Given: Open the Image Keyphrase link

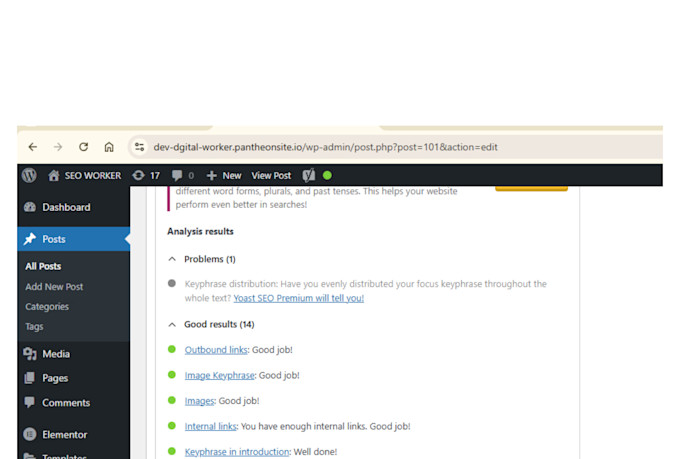Looking at the screenshot, I should [x=219, y=375].
